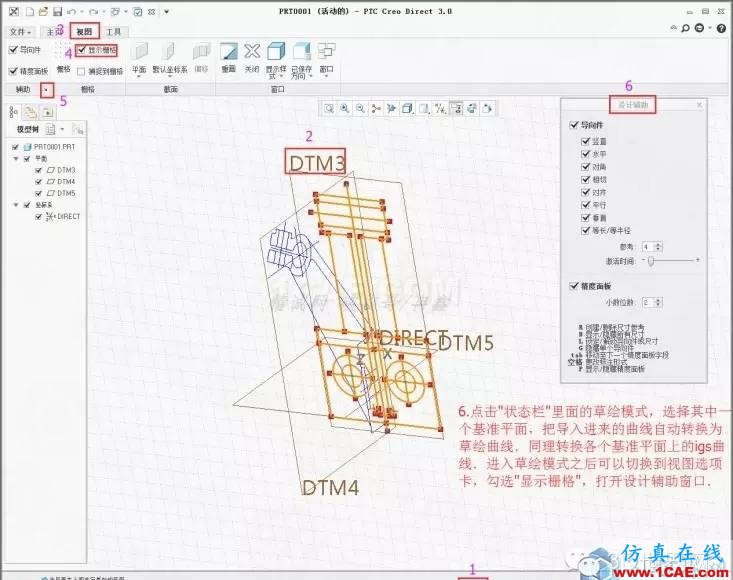This screenshot has height=580, width=733.
Task: Uncheck 等长/等半径 guide checkbox
Action: tap(585, 230)
